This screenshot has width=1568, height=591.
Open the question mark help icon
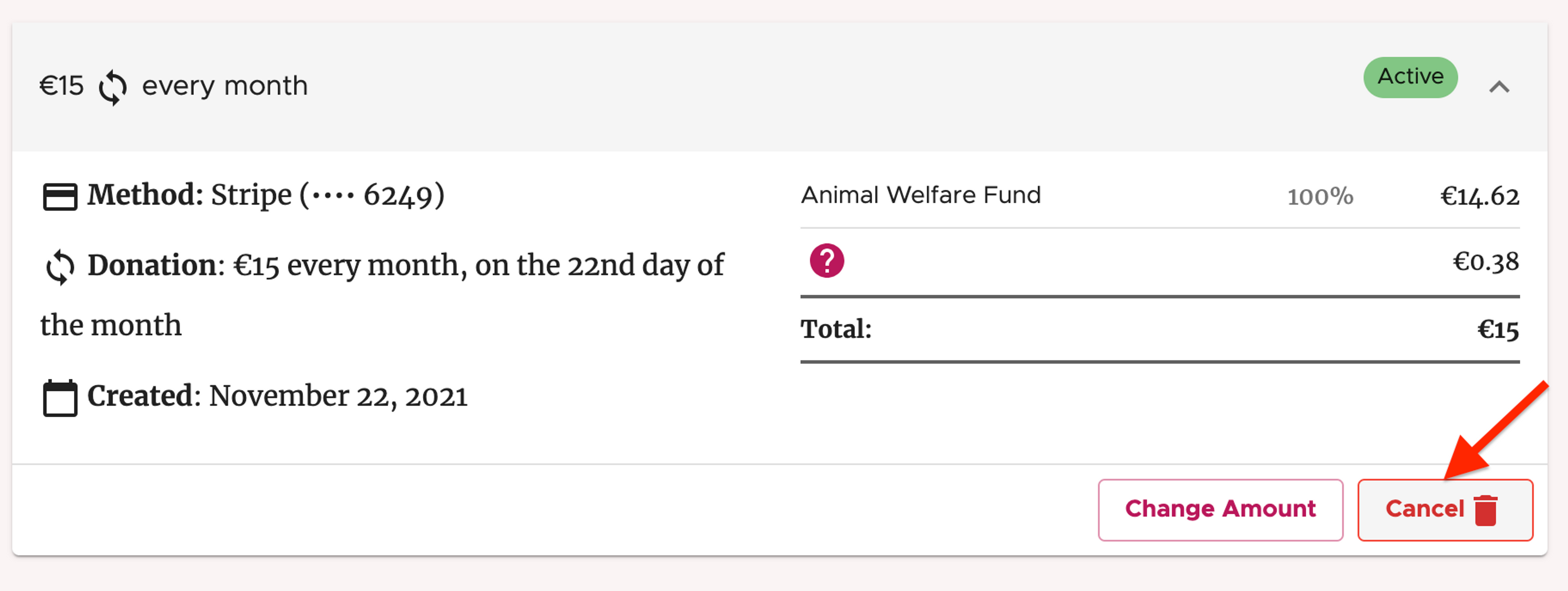click(x=826, y=260)
